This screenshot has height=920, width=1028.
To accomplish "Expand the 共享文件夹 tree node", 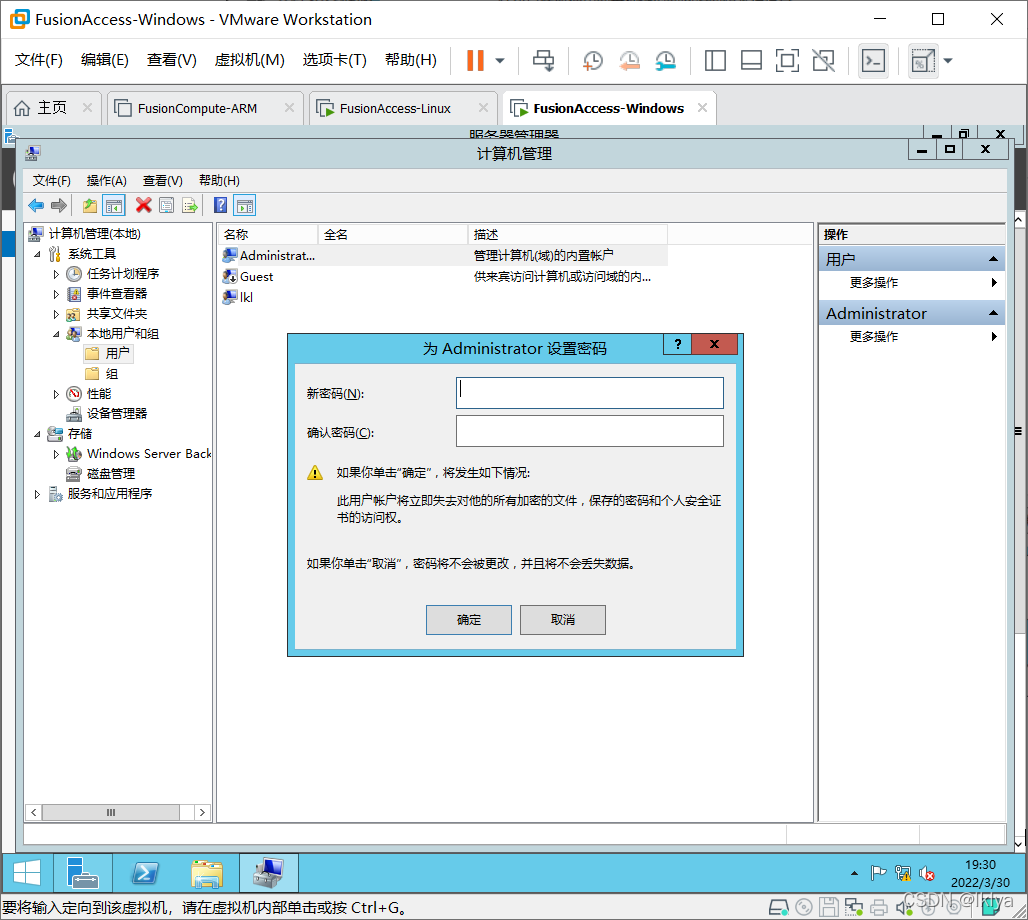I will (56, 314).
